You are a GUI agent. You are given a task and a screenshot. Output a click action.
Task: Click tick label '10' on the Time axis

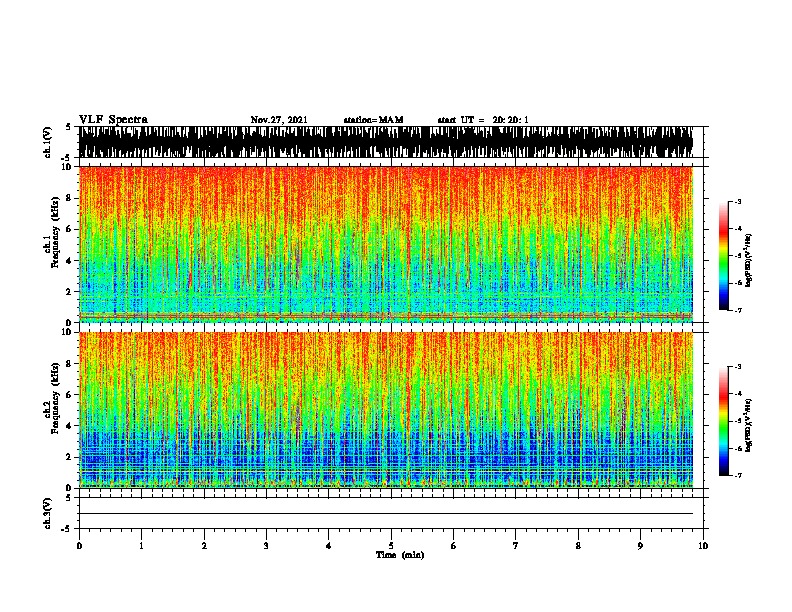703,546
